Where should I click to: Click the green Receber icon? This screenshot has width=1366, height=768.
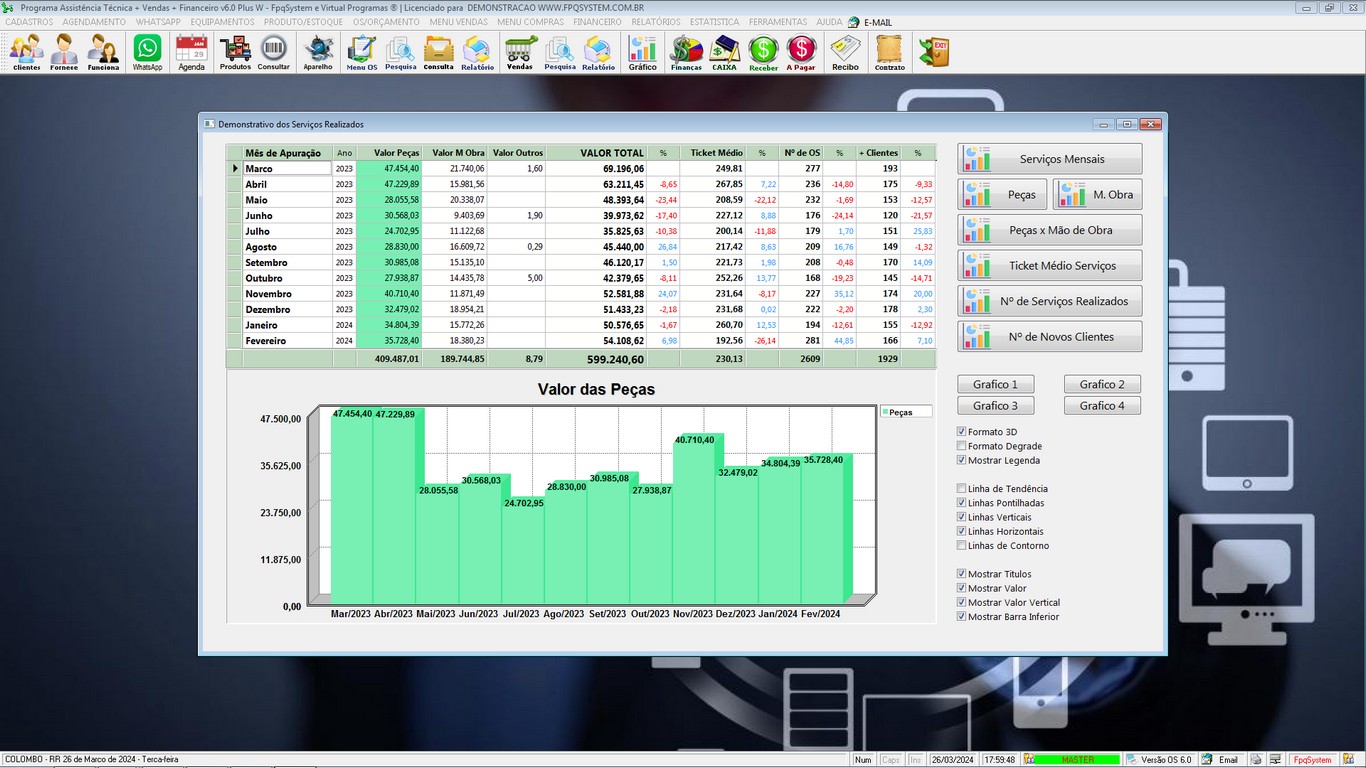pos(763,52)
